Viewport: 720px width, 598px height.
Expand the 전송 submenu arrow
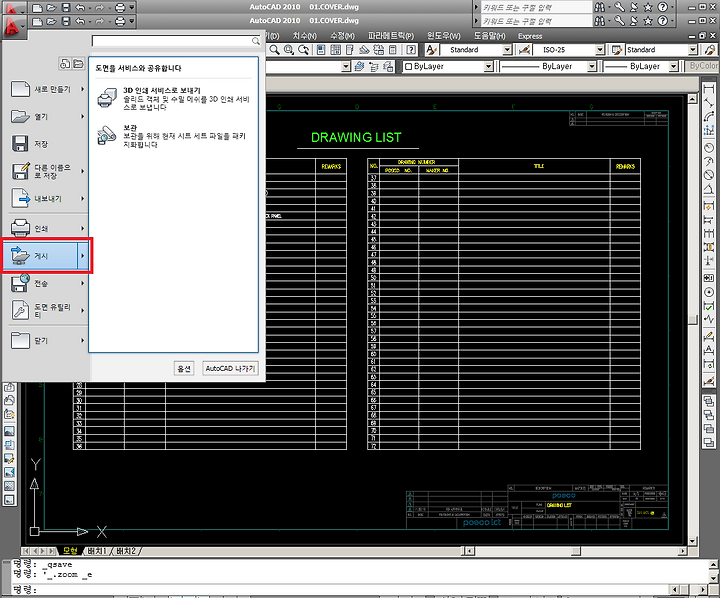(x=83, y=283)
